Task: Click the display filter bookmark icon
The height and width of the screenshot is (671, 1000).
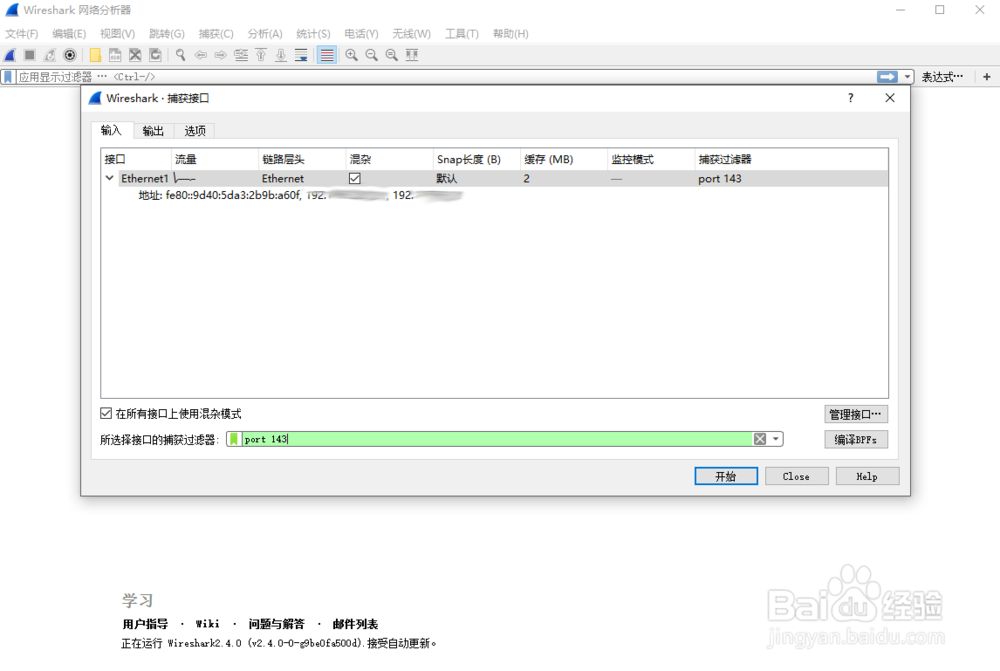Action: [x=8, y=77]
